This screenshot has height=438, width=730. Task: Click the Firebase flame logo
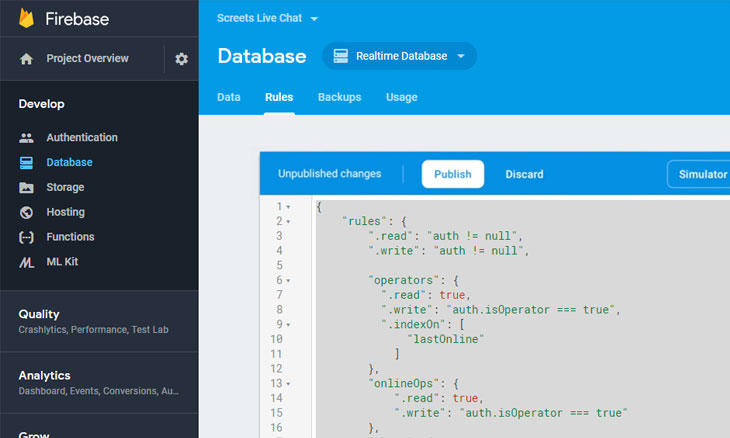pyautogui.click(x=27, y=19)
